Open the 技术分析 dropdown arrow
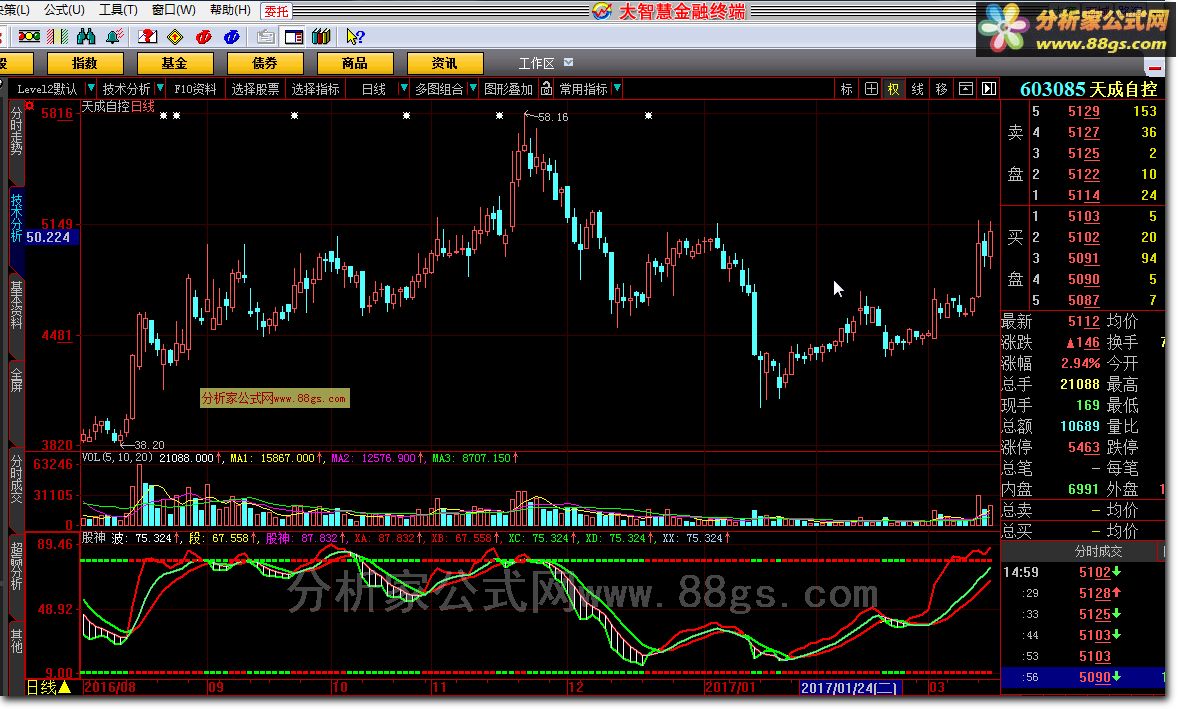 tap(160, 89)
